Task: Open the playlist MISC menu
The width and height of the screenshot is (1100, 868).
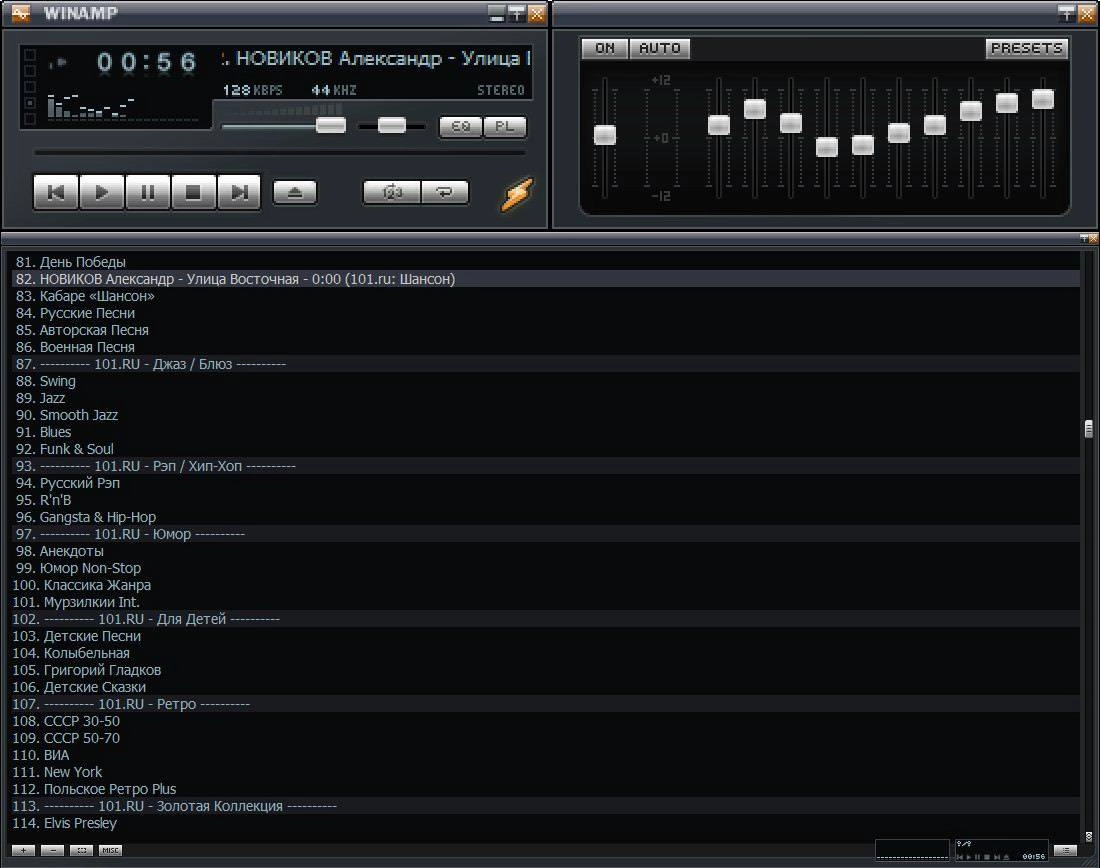Action: coord(110,850)
